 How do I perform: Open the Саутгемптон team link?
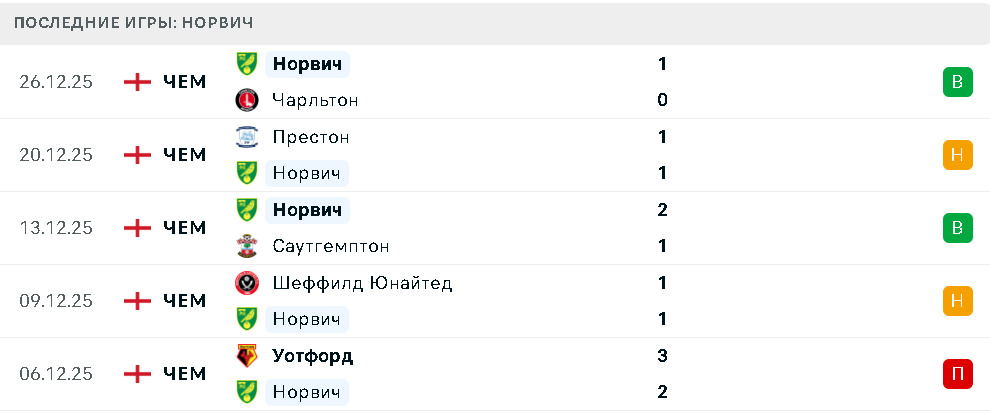(x=331, y=246)
